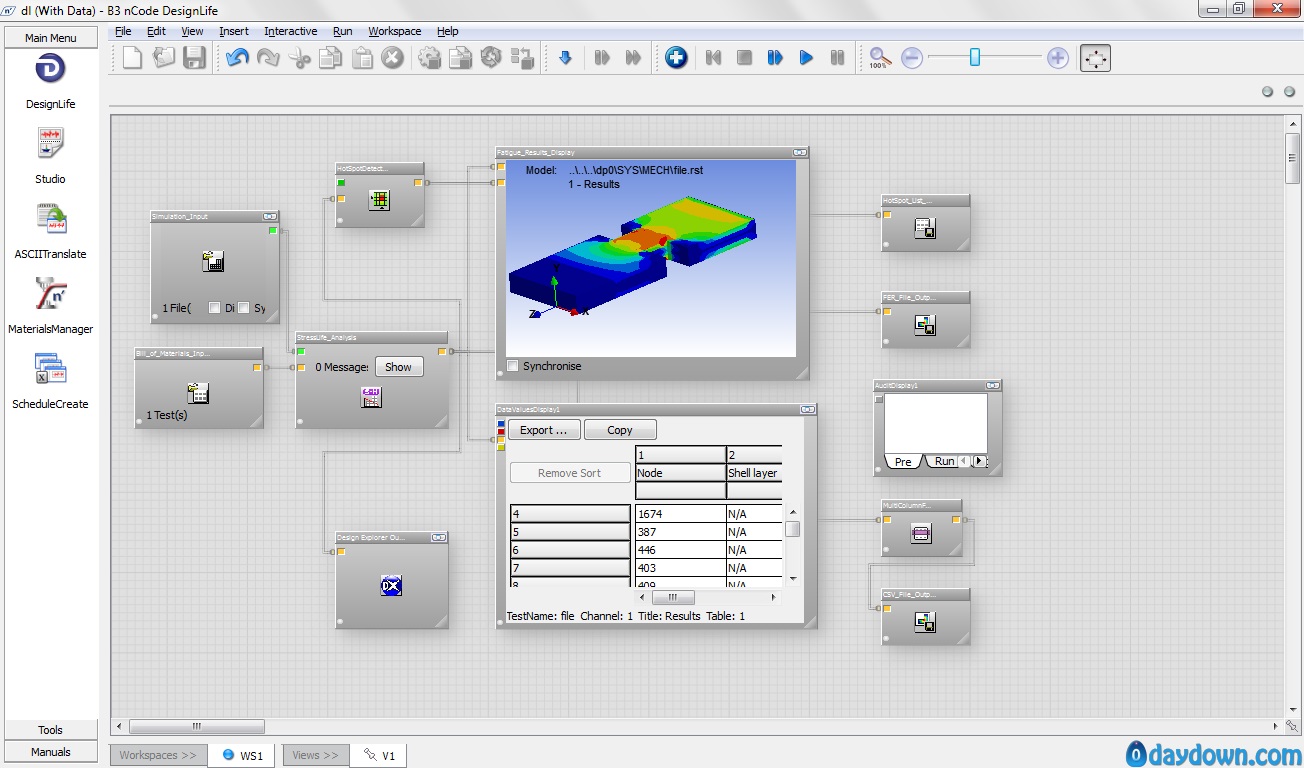Click the AuditDisplay1 tab scroll-left arrow
This screenshot has width=1304, height=768.
[964, 461]
